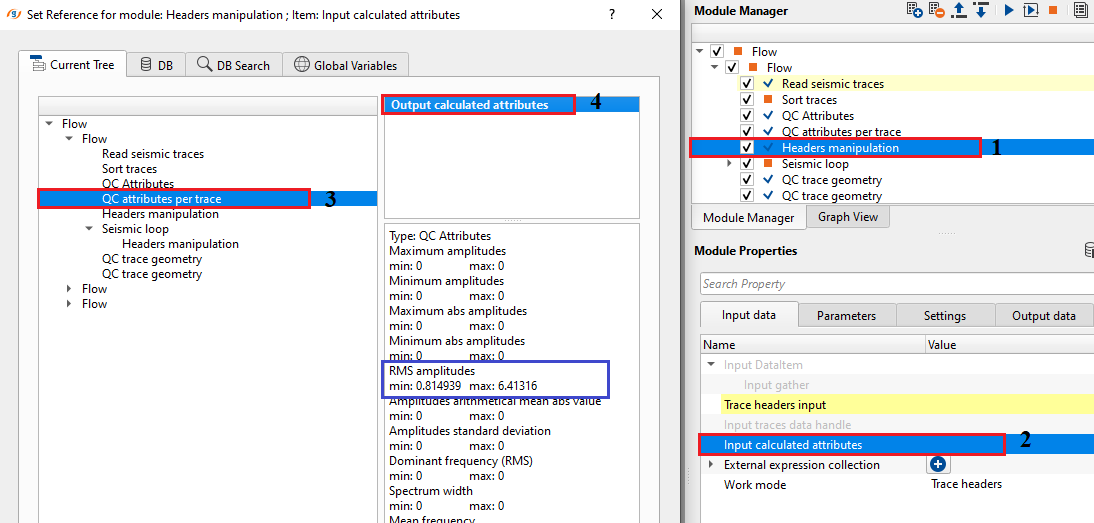The width and height of the screenshot is (1094, 523).
Task: Select the Input calculated attributes property row
Action: [x=897, y=444]
